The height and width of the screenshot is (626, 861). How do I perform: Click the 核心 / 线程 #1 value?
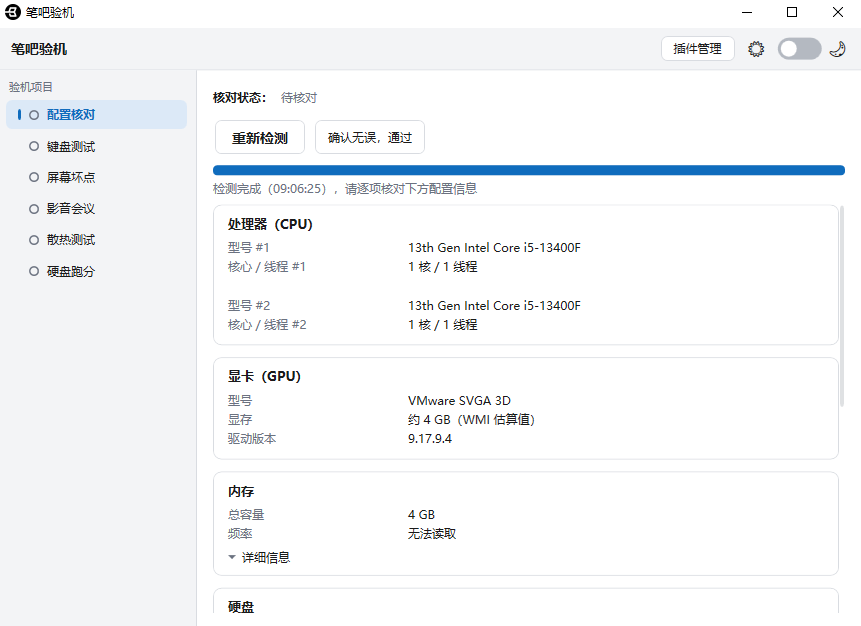pyautogui.click(x=443, y=267)
